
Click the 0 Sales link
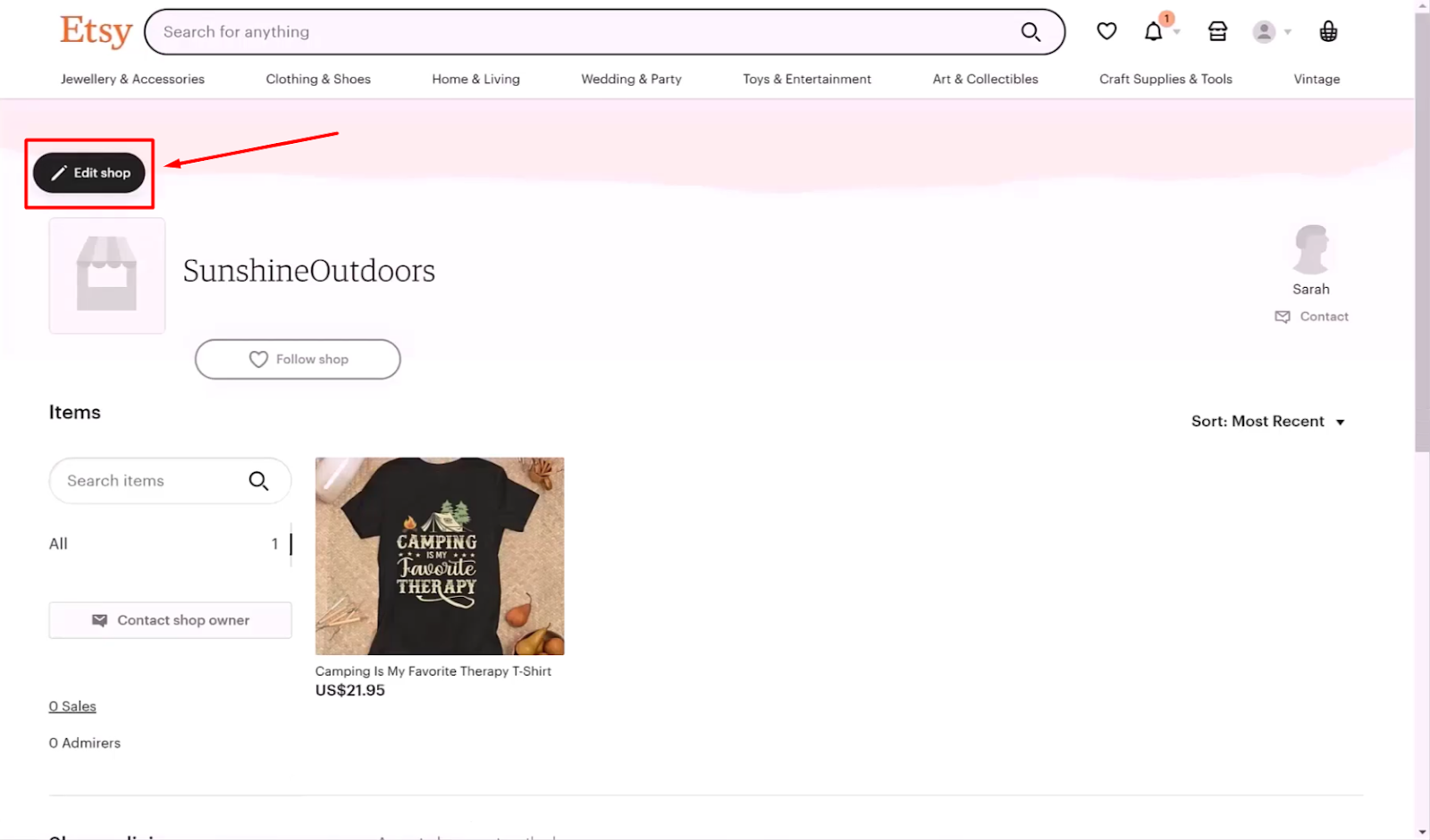(x=72, y=706)
